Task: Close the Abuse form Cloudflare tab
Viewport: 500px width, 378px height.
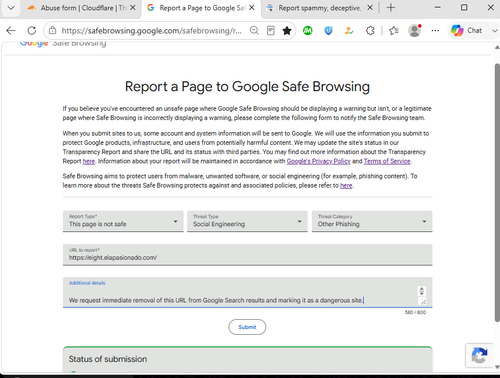Action: (x=133, y=8)
